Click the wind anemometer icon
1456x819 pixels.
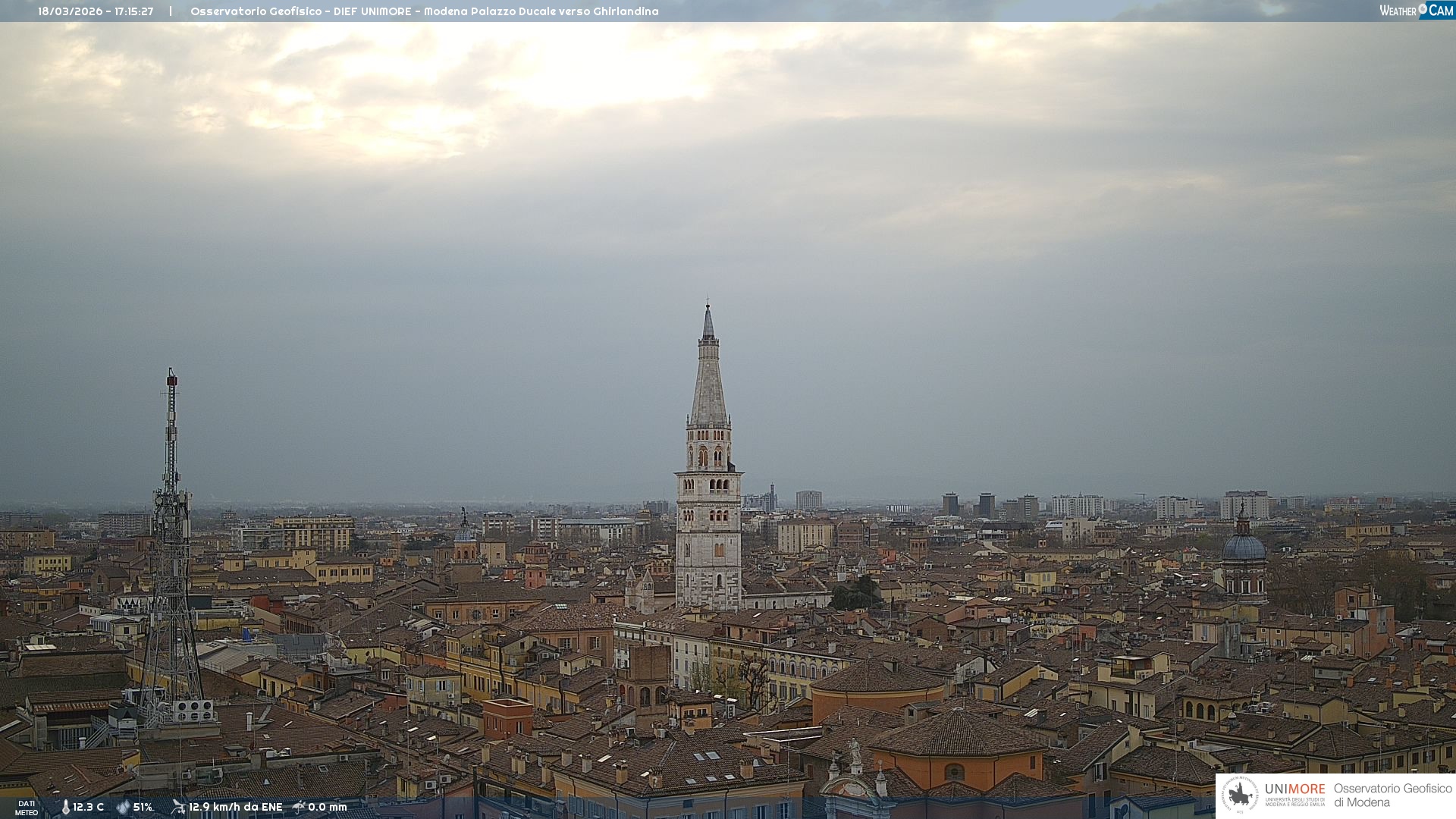178,807
